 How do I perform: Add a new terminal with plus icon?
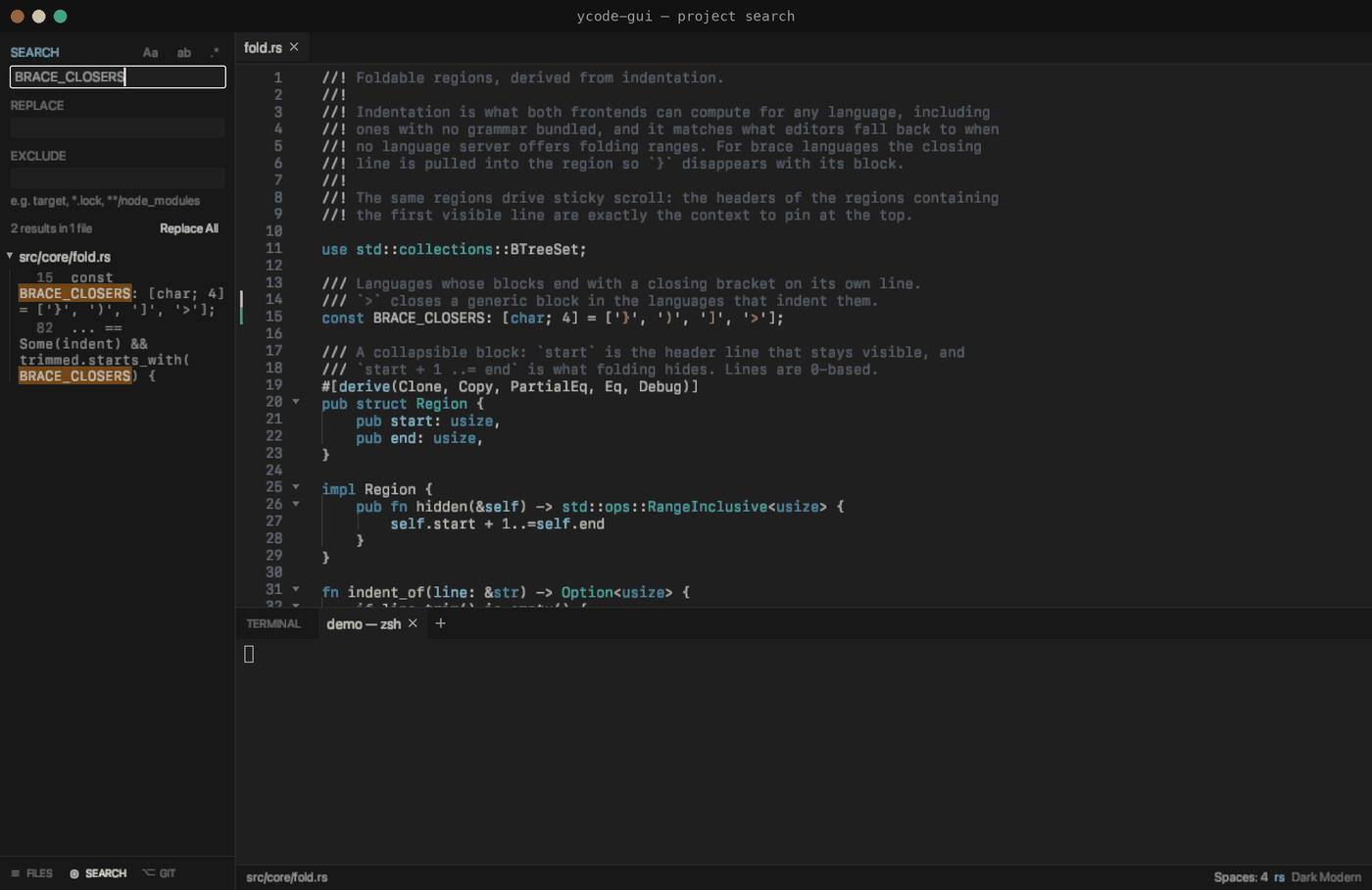(440, 623)
